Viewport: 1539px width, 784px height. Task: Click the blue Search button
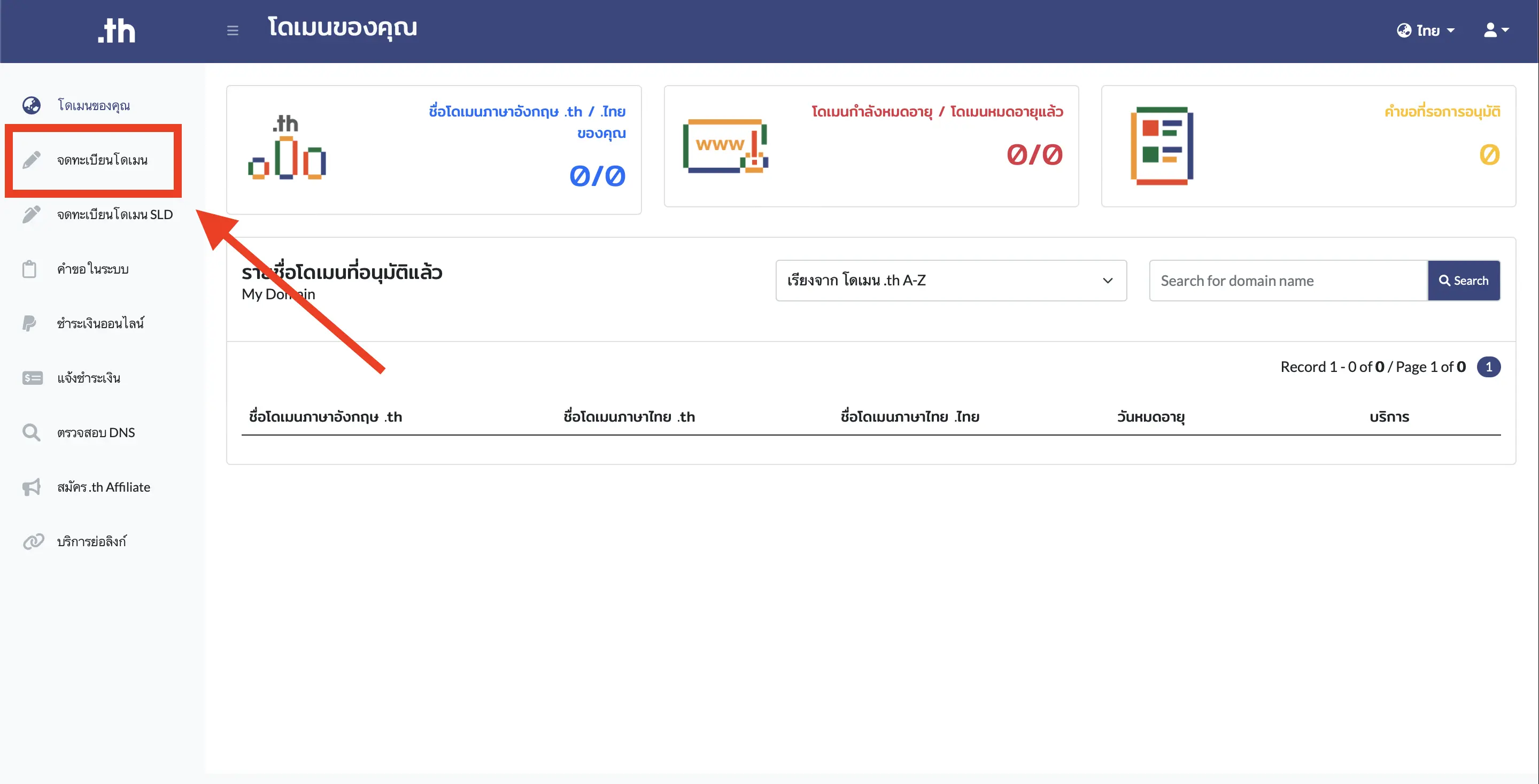click(x=1463, y=280)
